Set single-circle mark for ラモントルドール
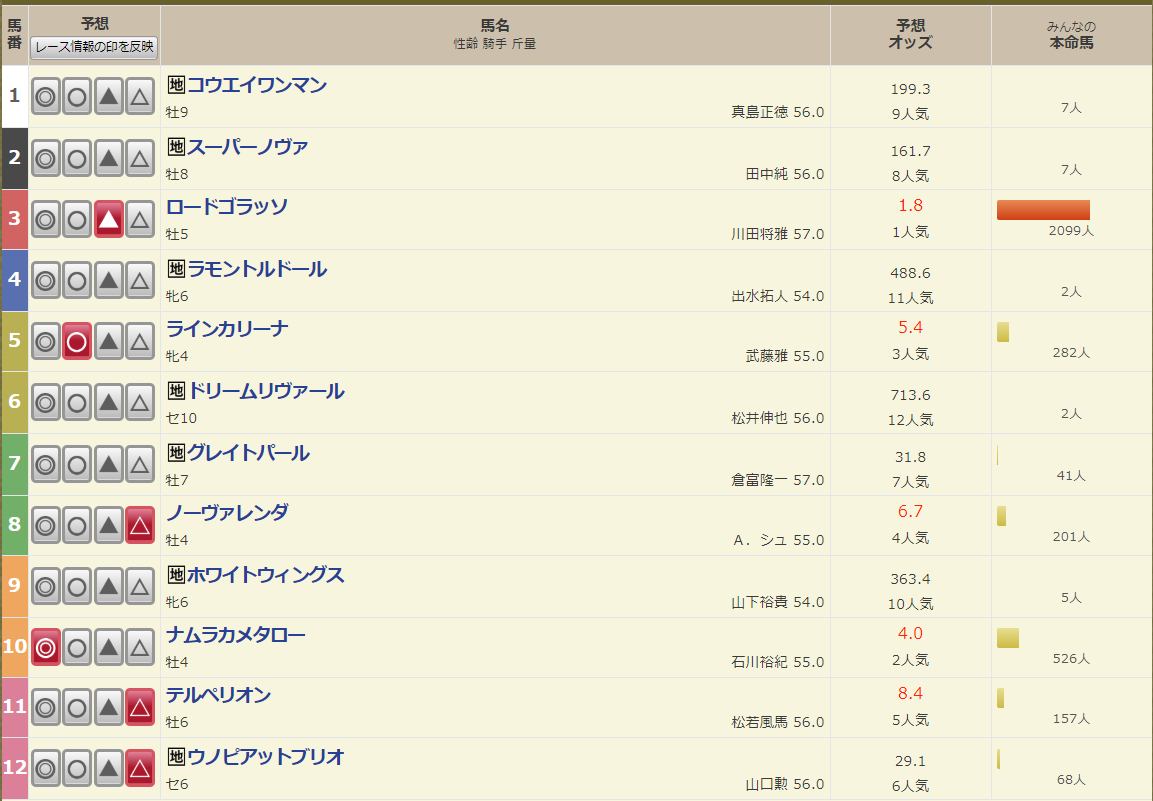This screenshot has height=801, width=1153. 77,280
